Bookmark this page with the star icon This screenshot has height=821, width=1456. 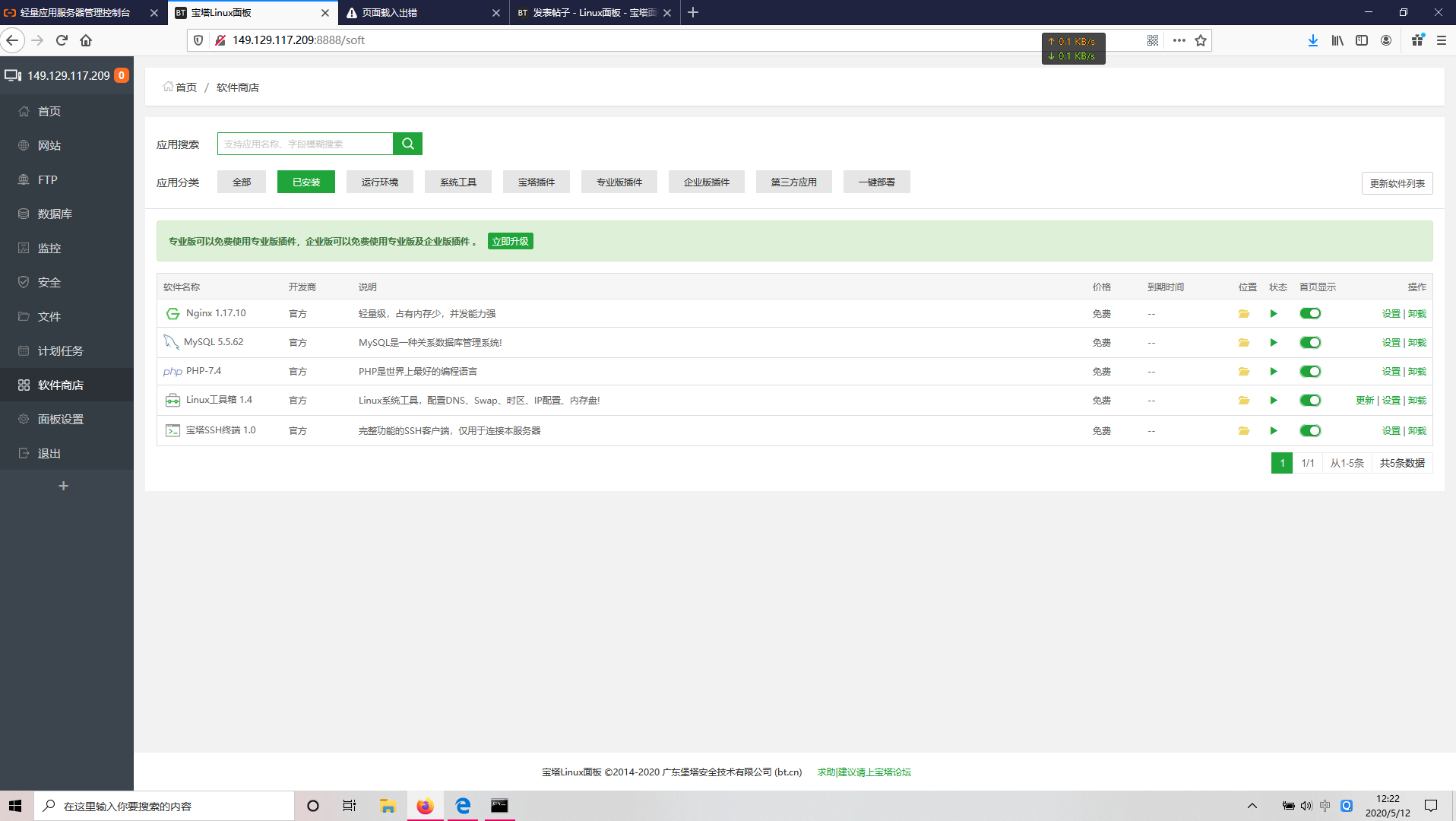pyautogui.click(x=1201, y=40)
